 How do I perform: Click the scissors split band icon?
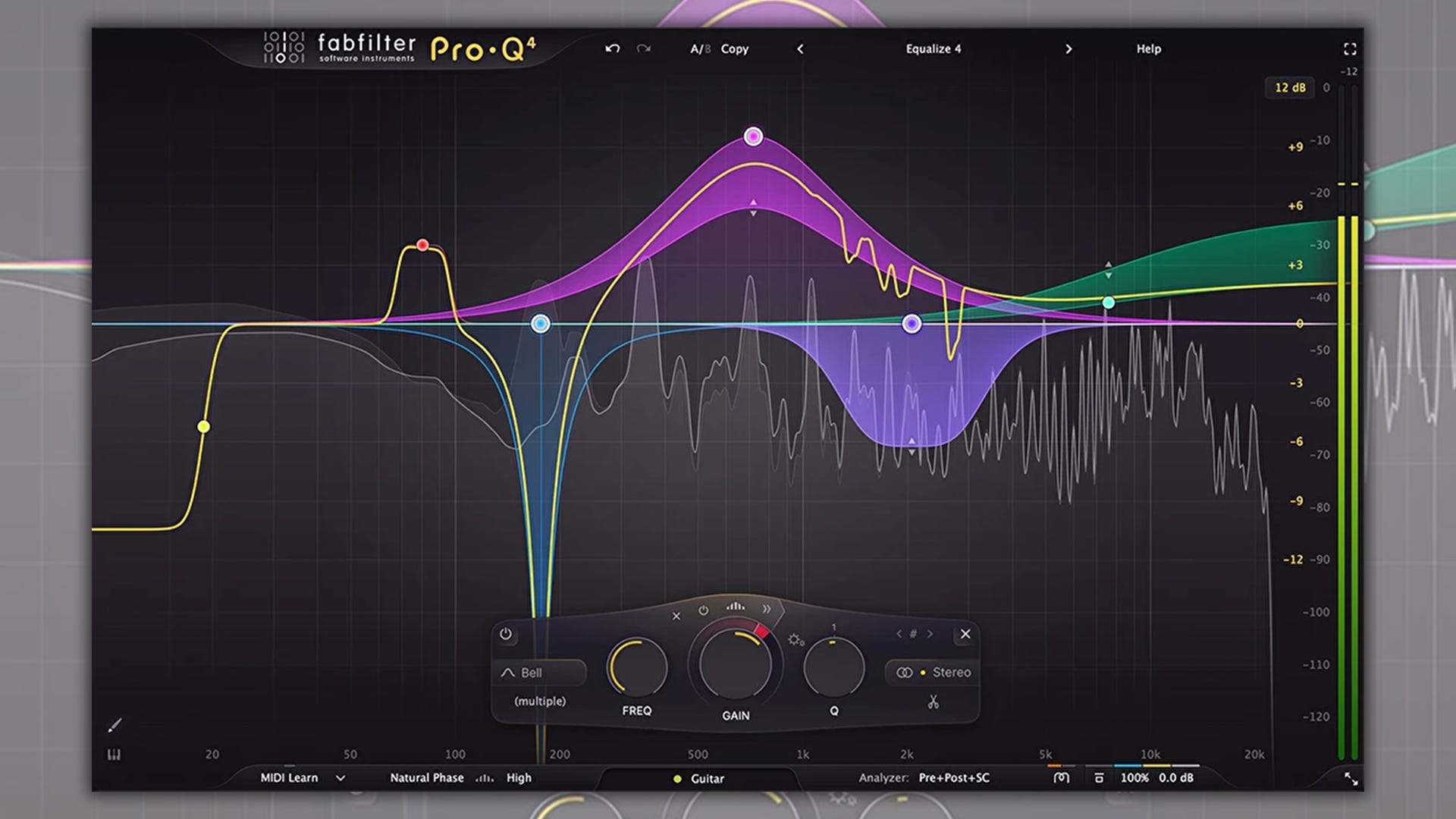933,702
